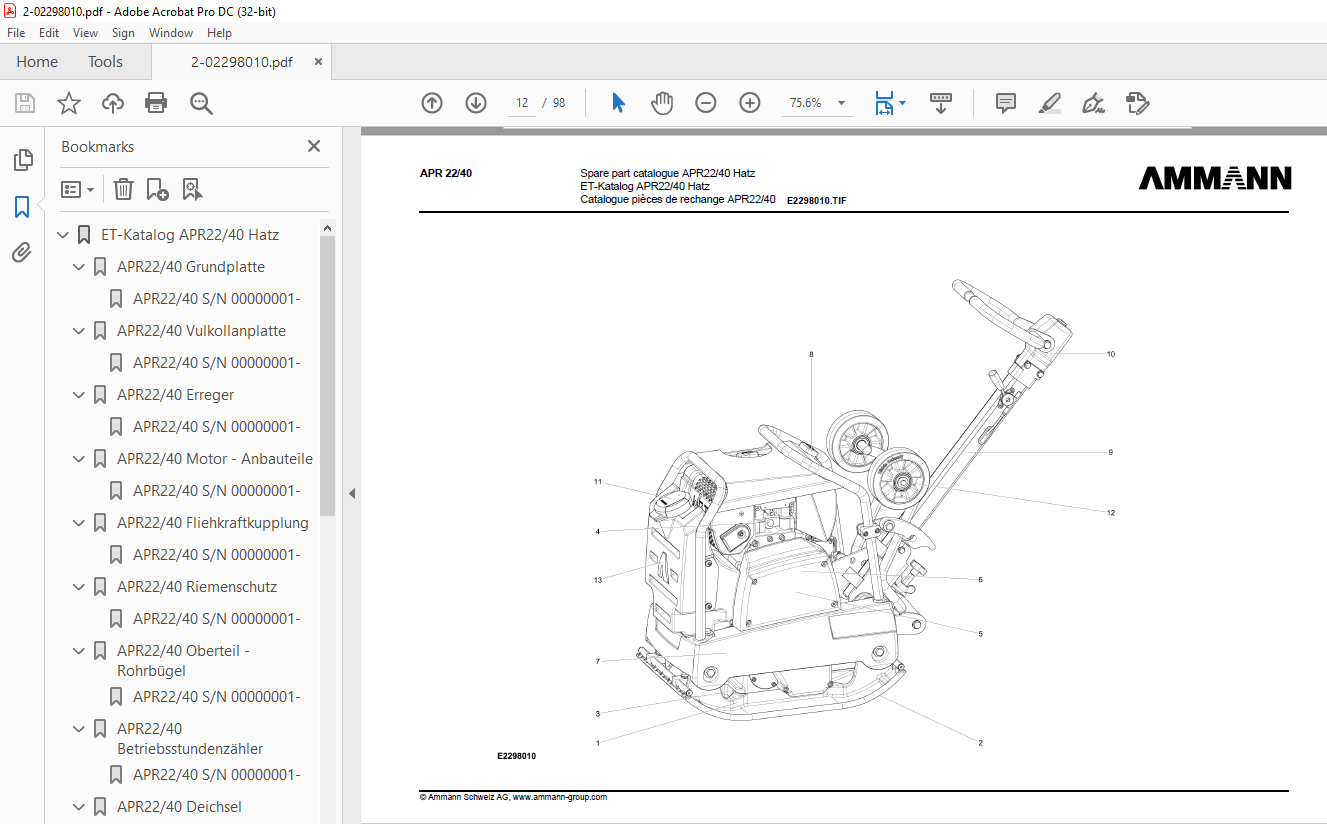Open the Edit menu
This screenshot has height=824, width=1327.
click(49, 33)
